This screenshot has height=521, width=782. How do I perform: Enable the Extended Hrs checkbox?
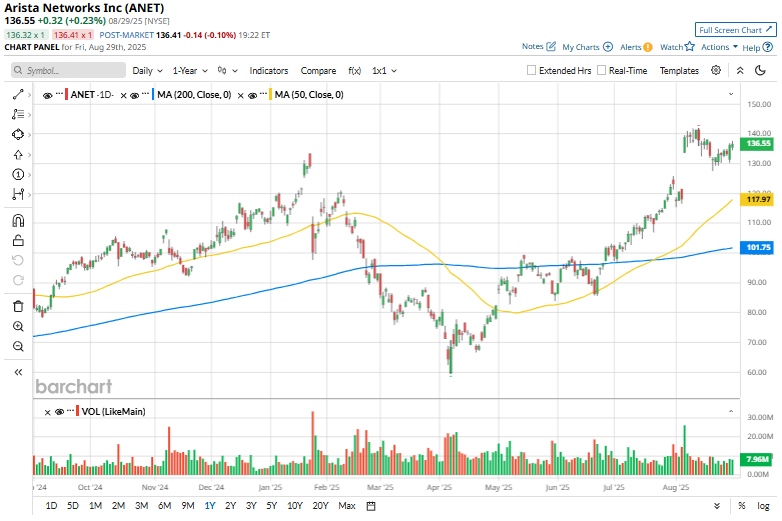[x=532, y=70]
